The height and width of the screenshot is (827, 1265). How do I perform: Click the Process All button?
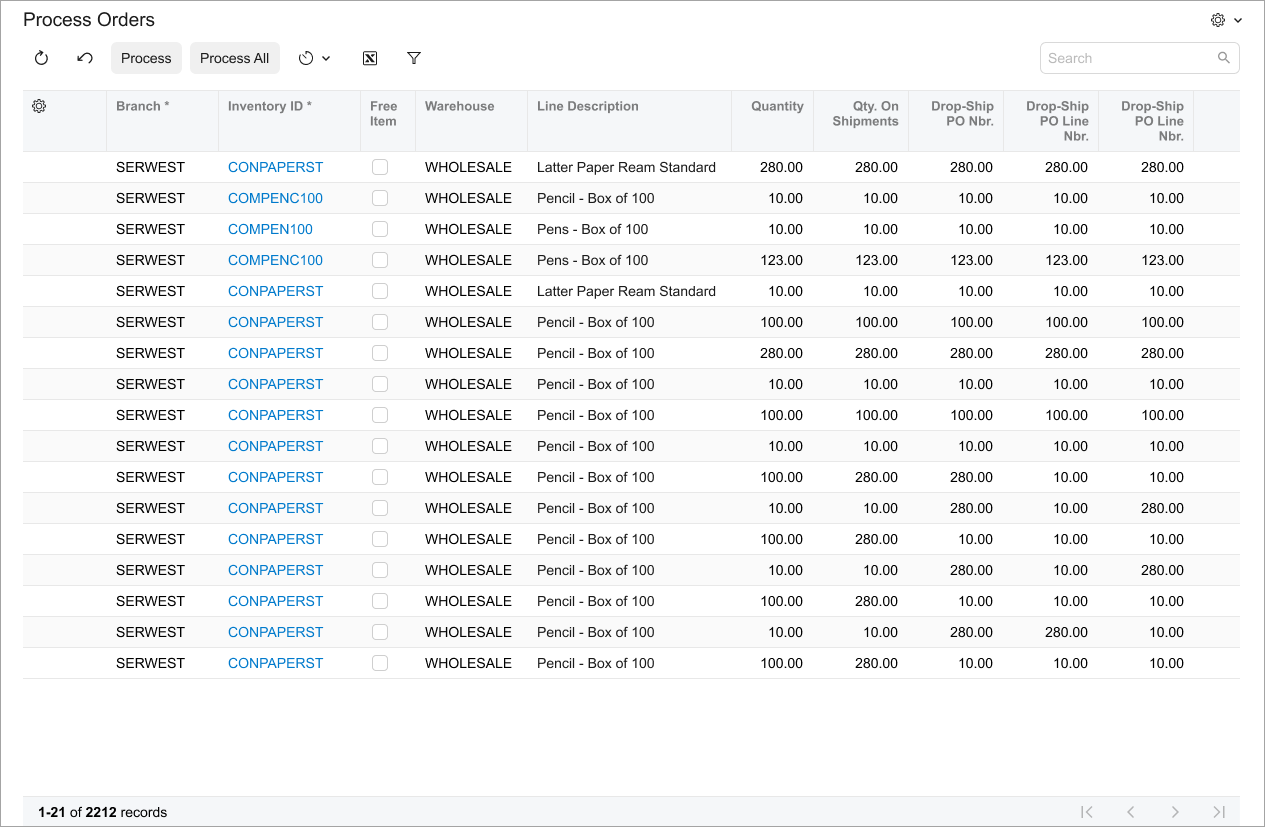tap(234, 58)
